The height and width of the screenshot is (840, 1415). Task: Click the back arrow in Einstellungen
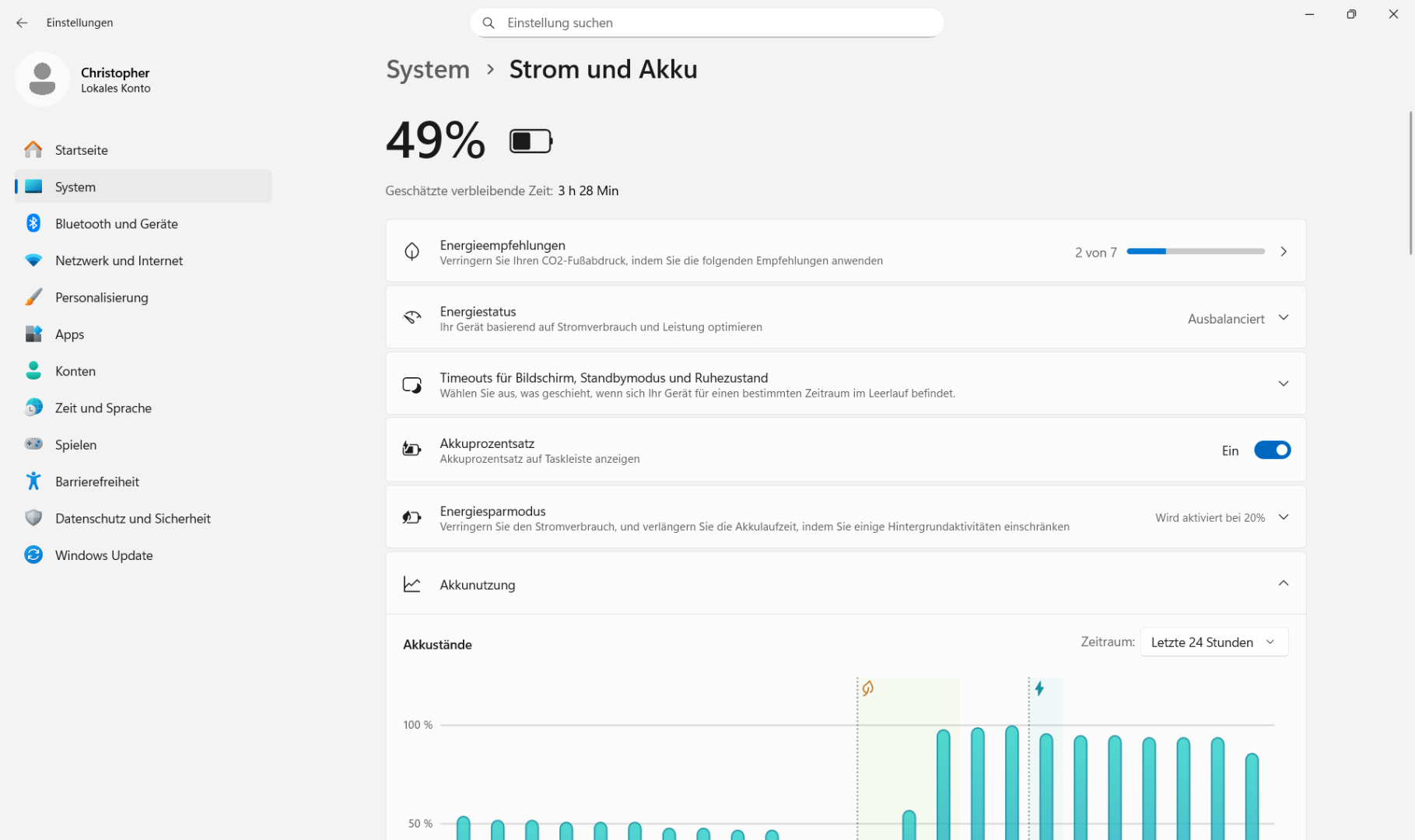(x=22, y=23)
